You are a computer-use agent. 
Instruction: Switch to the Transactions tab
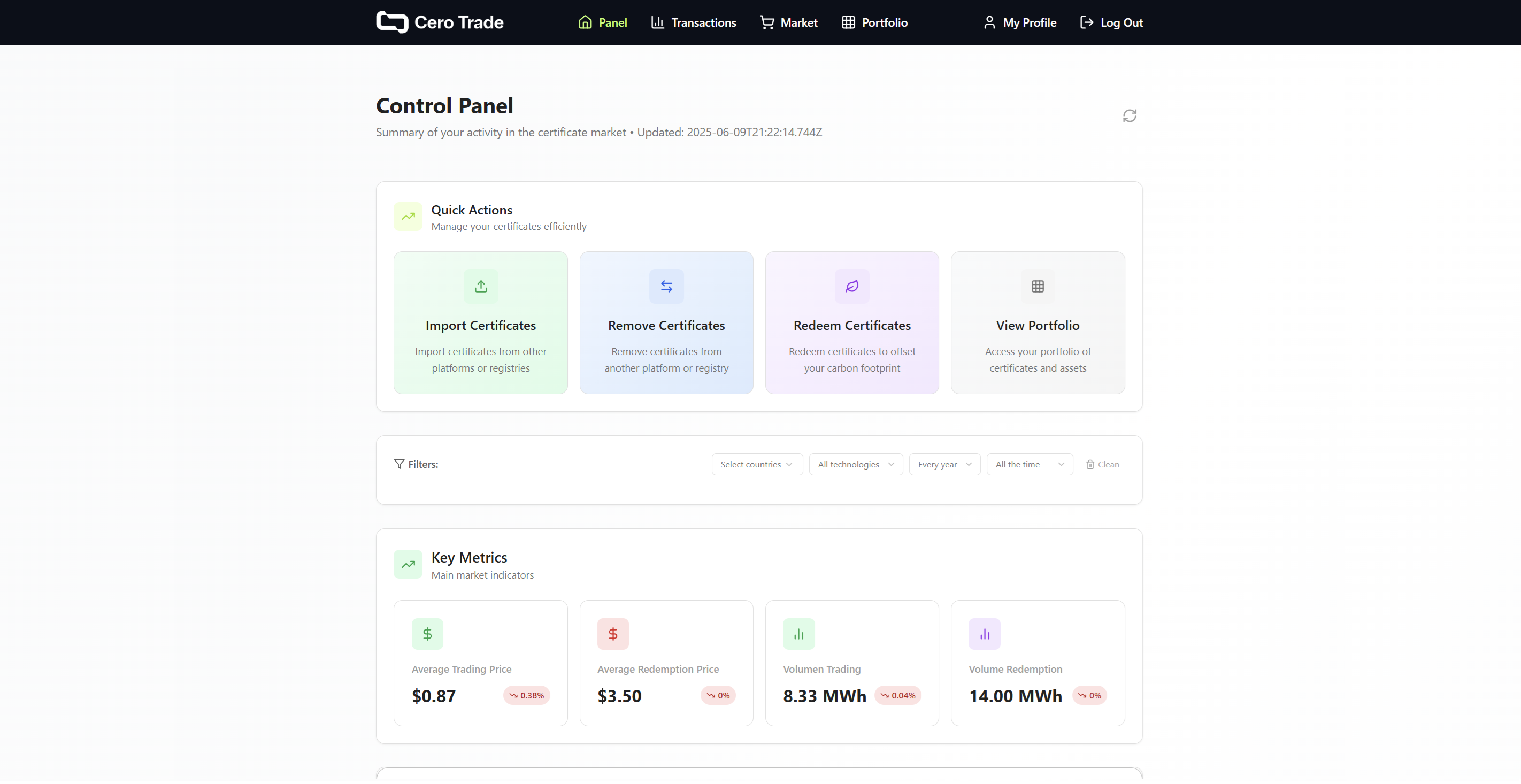(694, 22)
